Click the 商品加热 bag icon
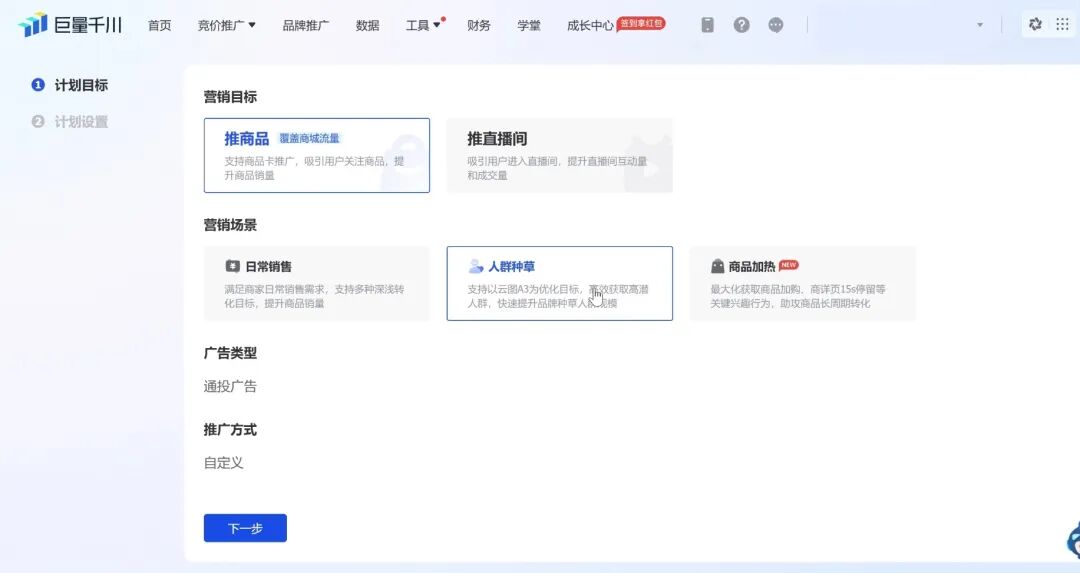1080x573 pixels. (718, 266)
